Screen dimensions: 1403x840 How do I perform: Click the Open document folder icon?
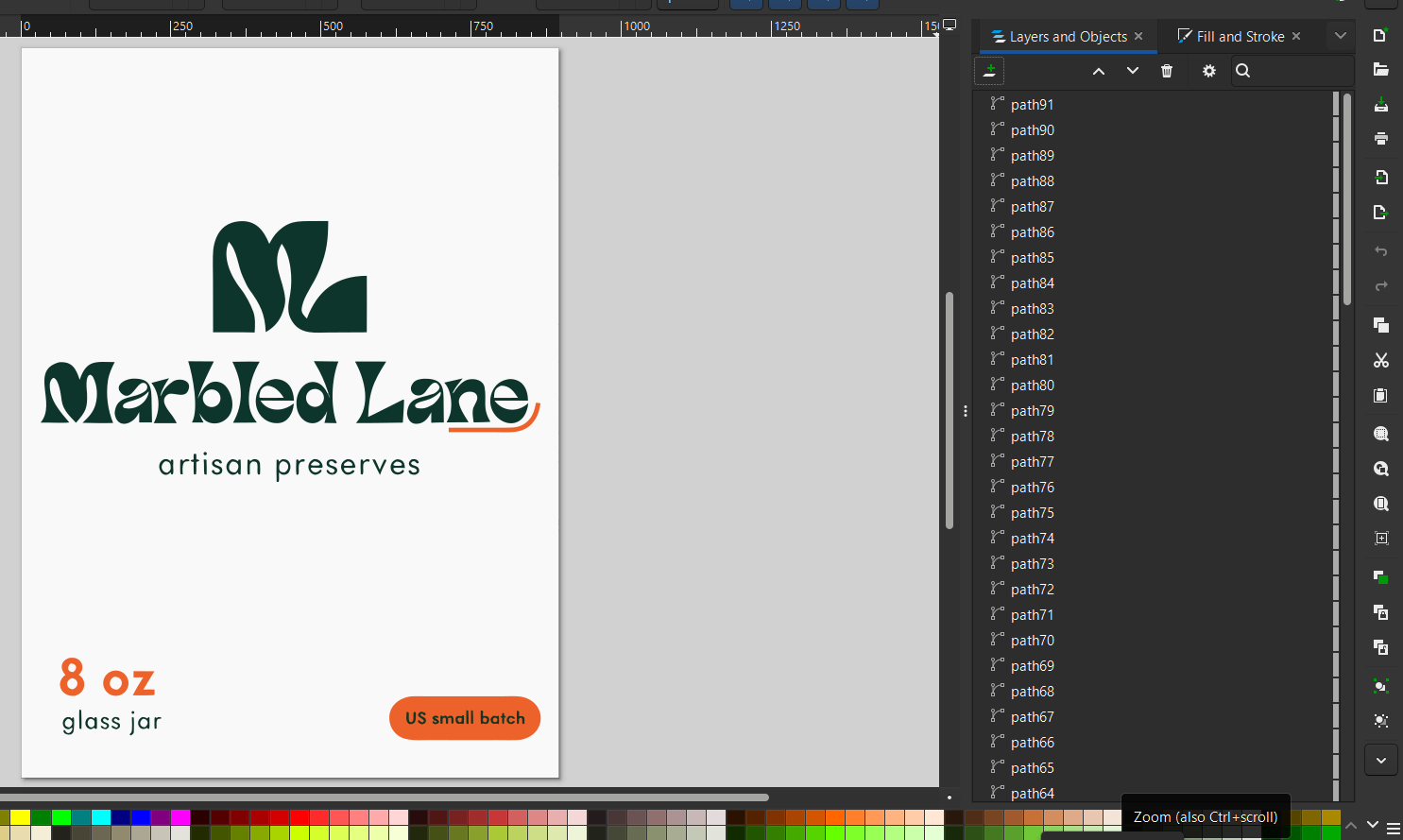pyautogui.click(x=1380, y=70)
